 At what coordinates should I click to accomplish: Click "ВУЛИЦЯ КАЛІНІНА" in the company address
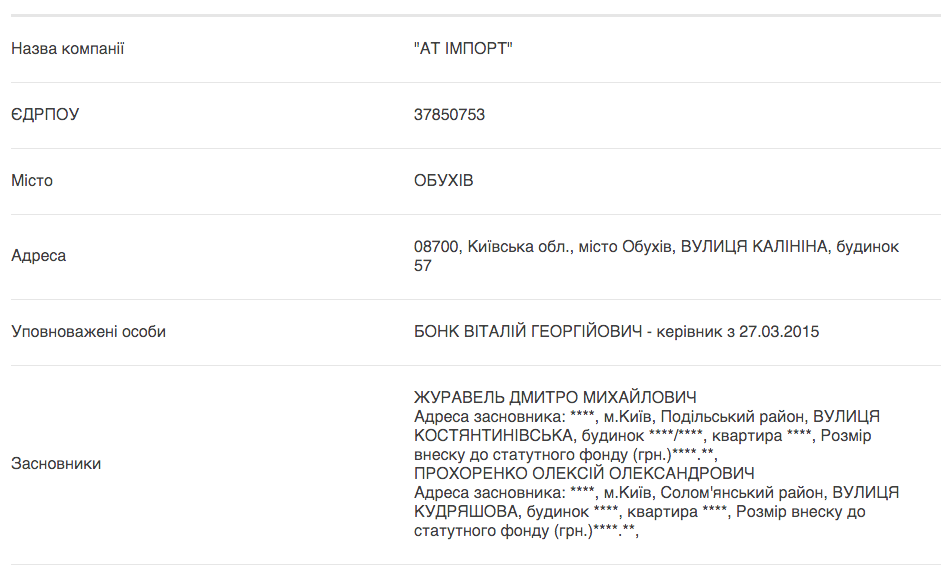click(755, 246)
